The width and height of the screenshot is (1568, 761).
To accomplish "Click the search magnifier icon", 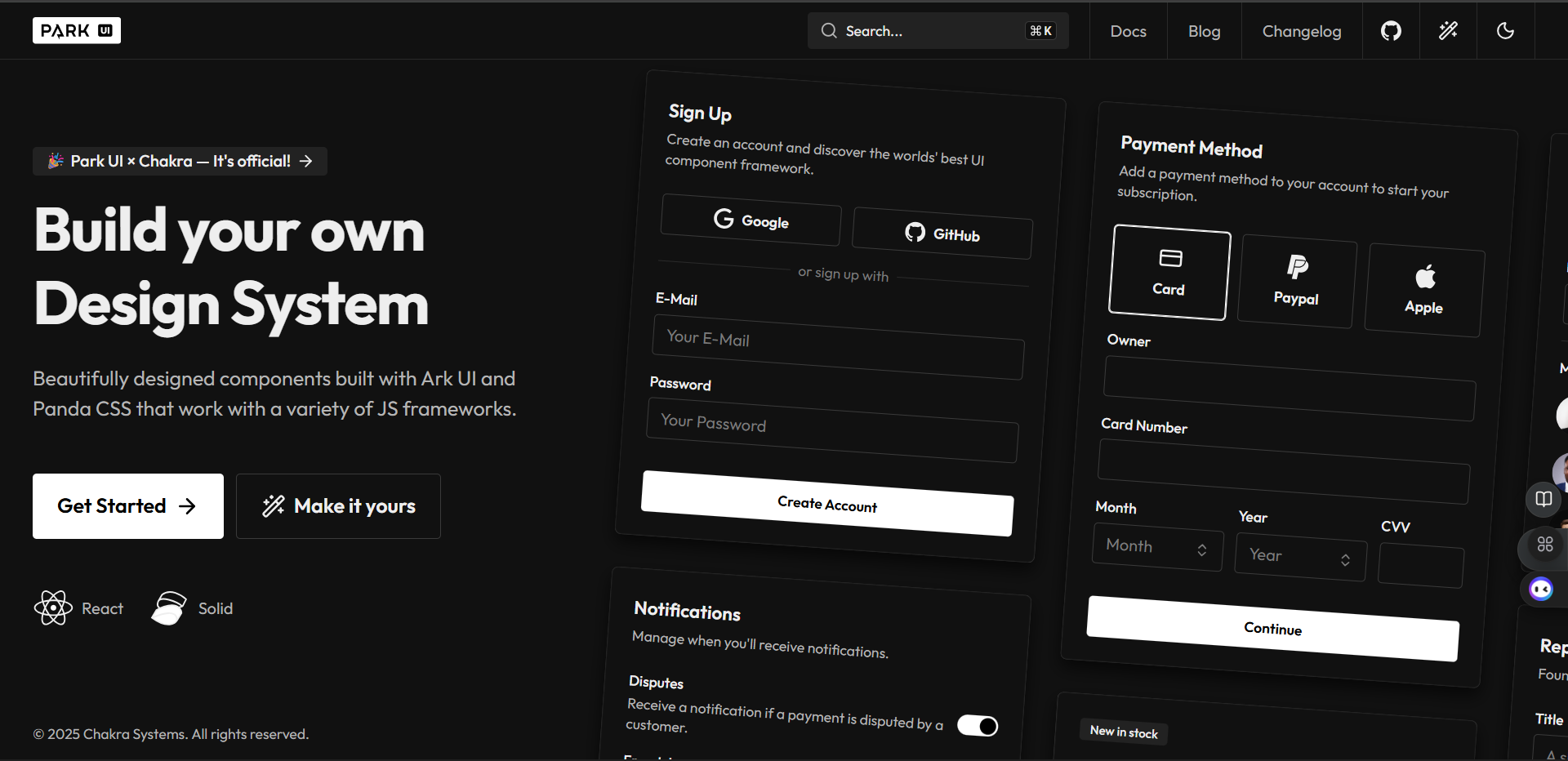I will 829,31.
